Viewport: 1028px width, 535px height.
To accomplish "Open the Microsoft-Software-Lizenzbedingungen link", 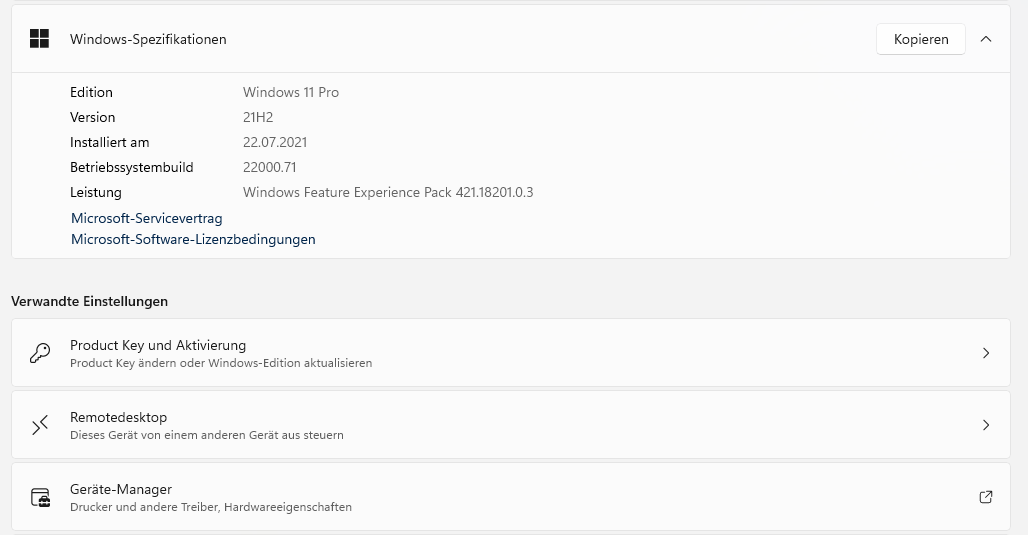I will point(193,240).
